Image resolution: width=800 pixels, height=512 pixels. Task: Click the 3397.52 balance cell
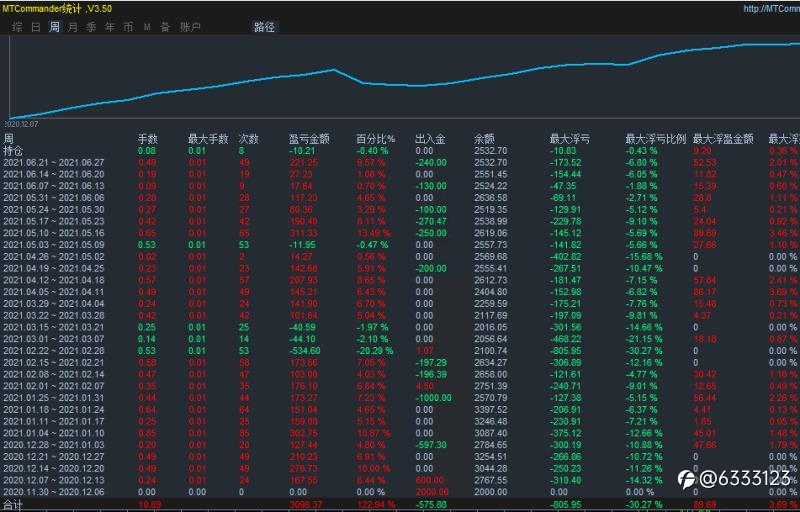490,409
